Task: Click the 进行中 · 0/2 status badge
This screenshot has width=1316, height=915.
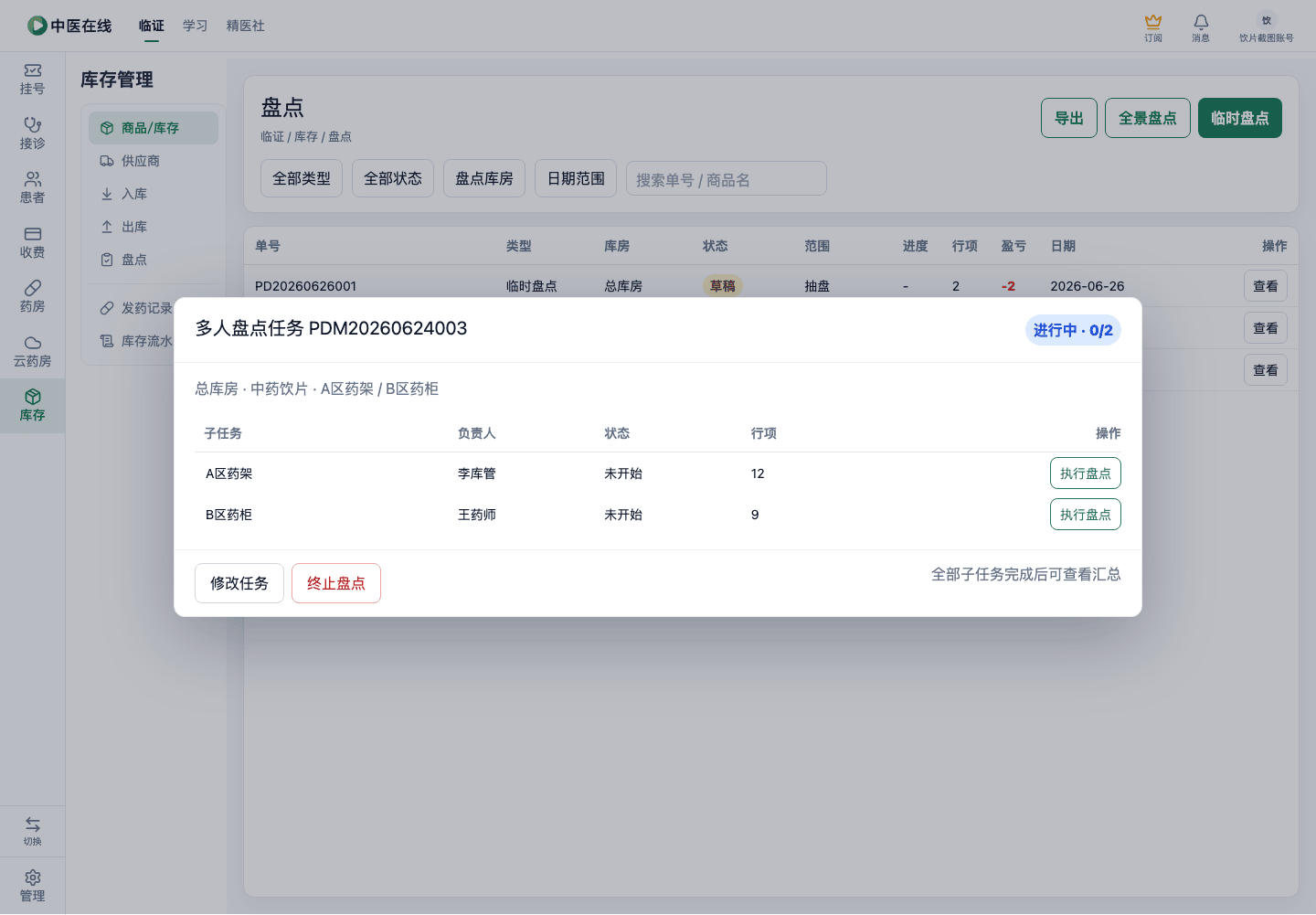Action: [x=1073, y=330]
